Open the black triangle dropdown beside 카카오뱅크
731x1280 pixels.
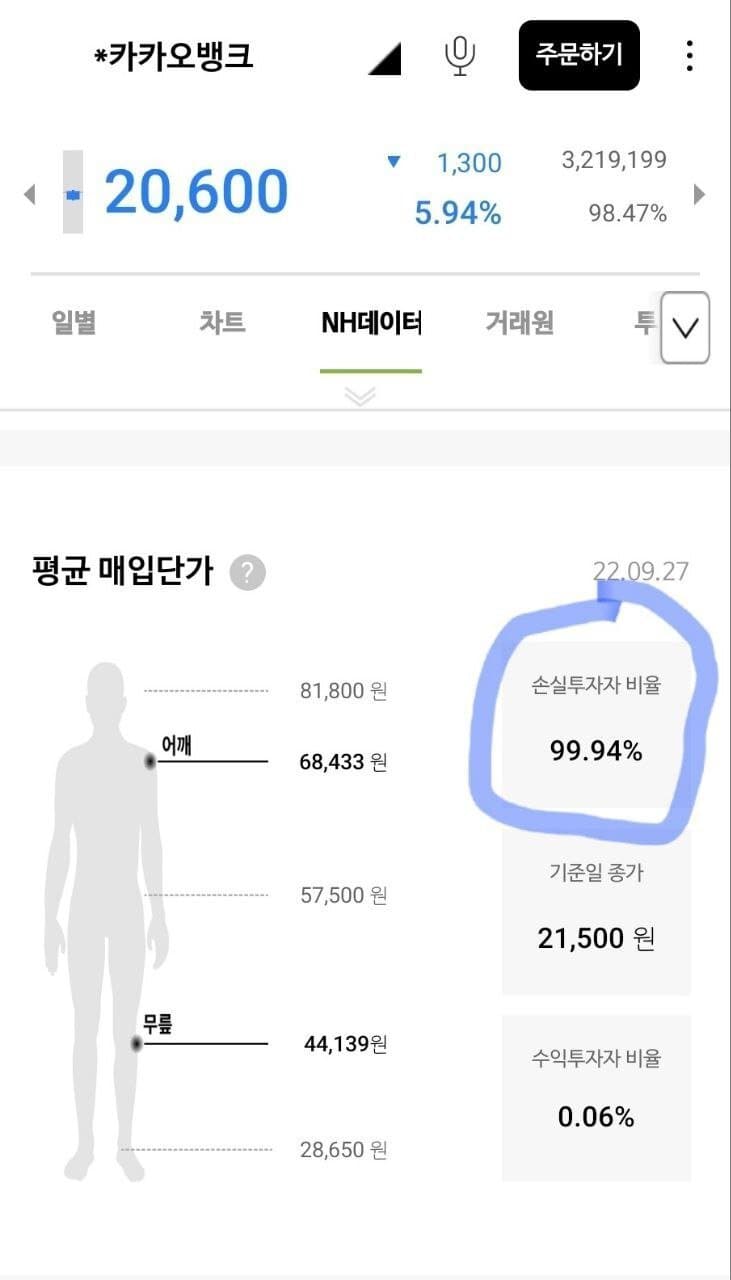coord(385,60)
